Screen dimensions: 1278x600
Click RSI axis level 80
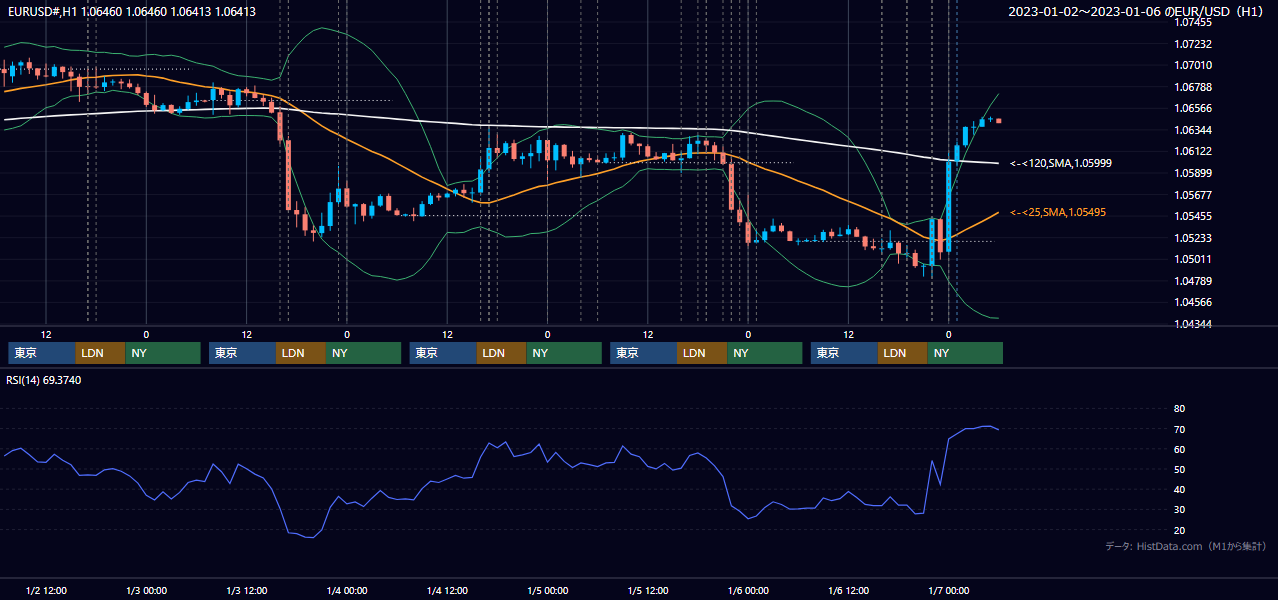1179,409
